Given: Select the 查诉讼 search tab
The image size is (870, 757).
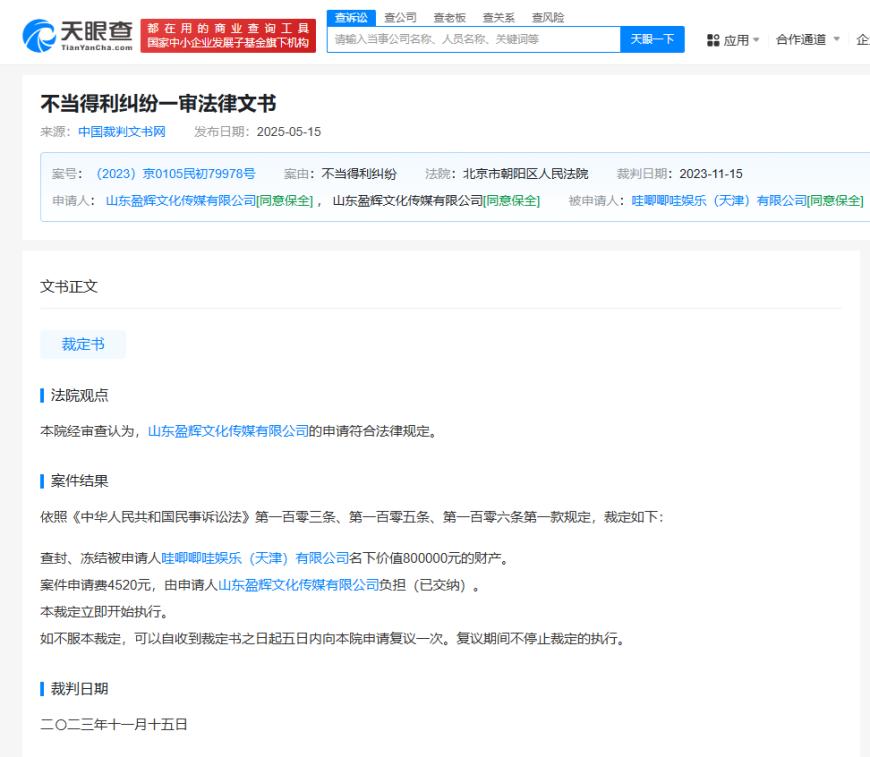Looking at the screenshot, I should click(351, 18).
